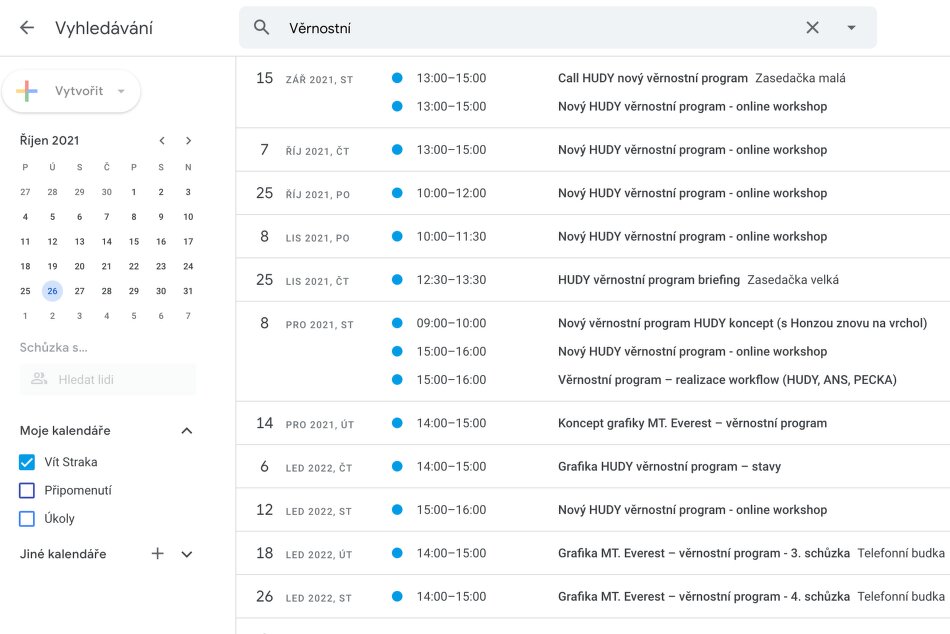Click the blue dot of 12:30–13:30 event
950x634 pixels.
[397, 279]
